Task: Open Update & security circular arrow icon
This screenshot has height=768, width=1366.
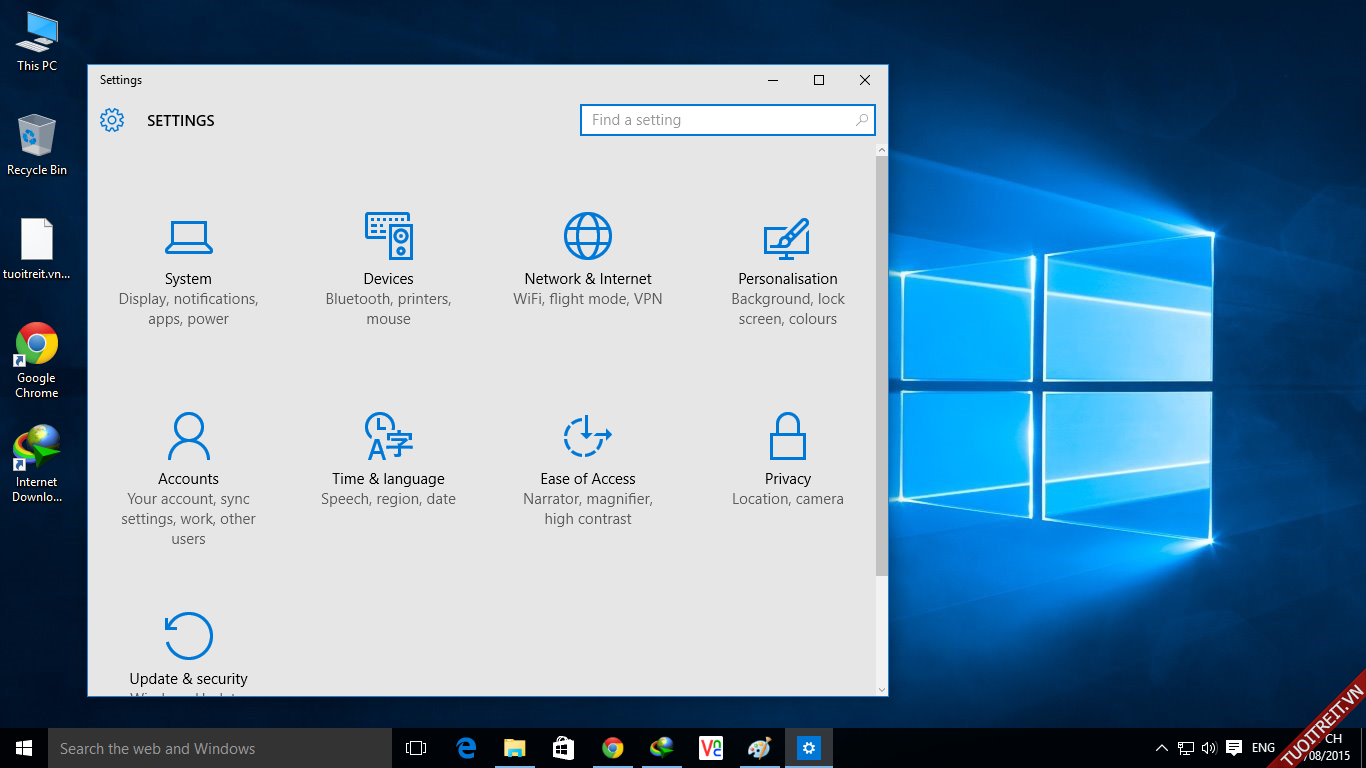Action: point(188,636)
